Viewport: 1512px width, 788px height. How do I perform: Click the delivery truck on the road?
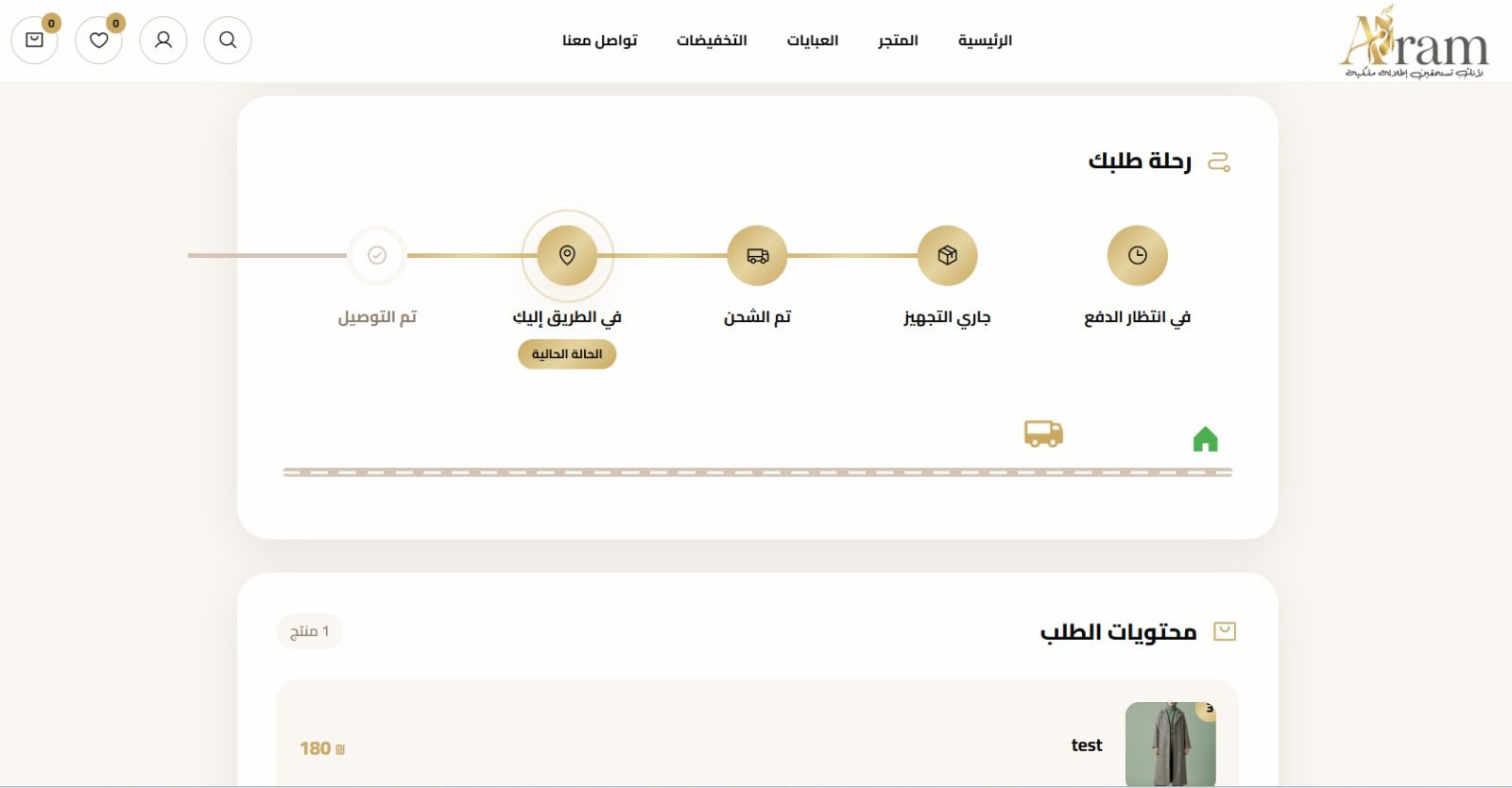coord(1043,434)
